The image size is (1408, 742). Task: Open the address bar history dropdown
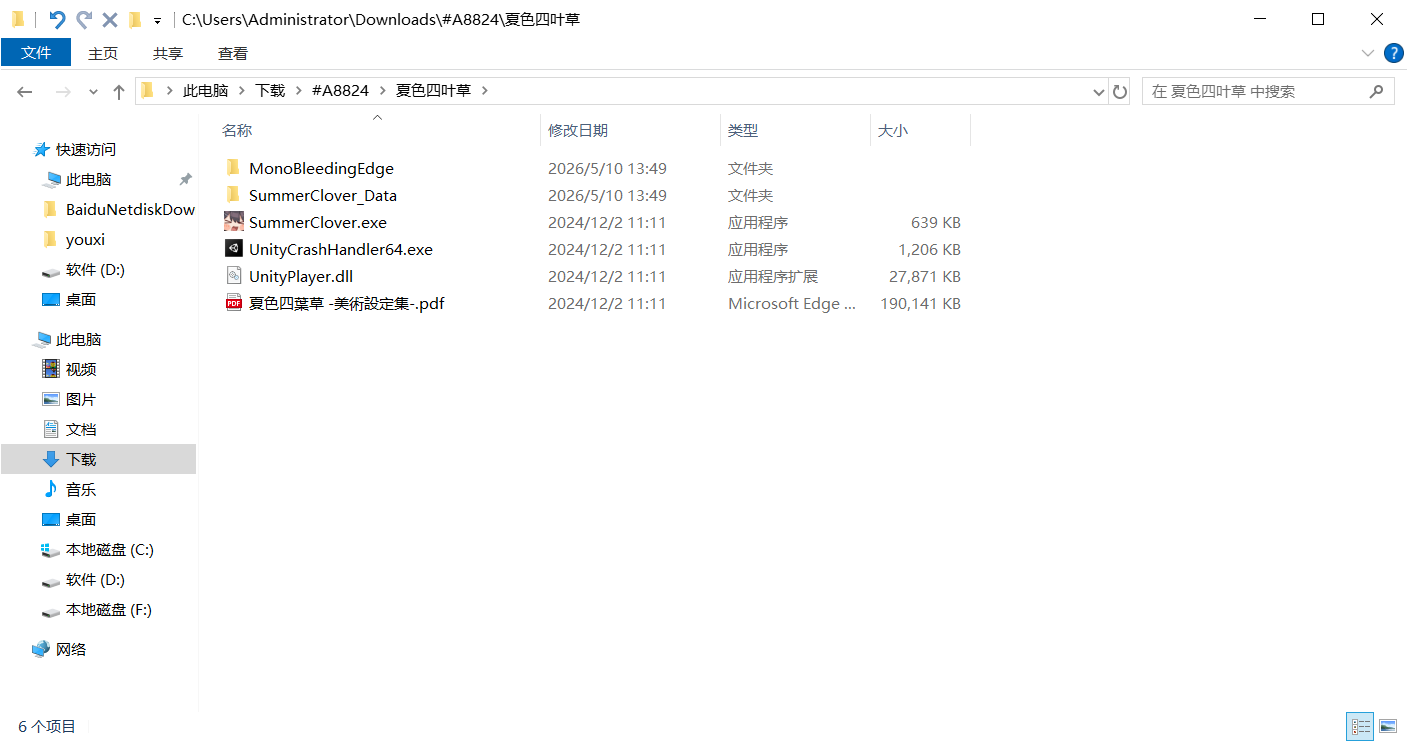pyautogui.click(x=1098, y=92)
